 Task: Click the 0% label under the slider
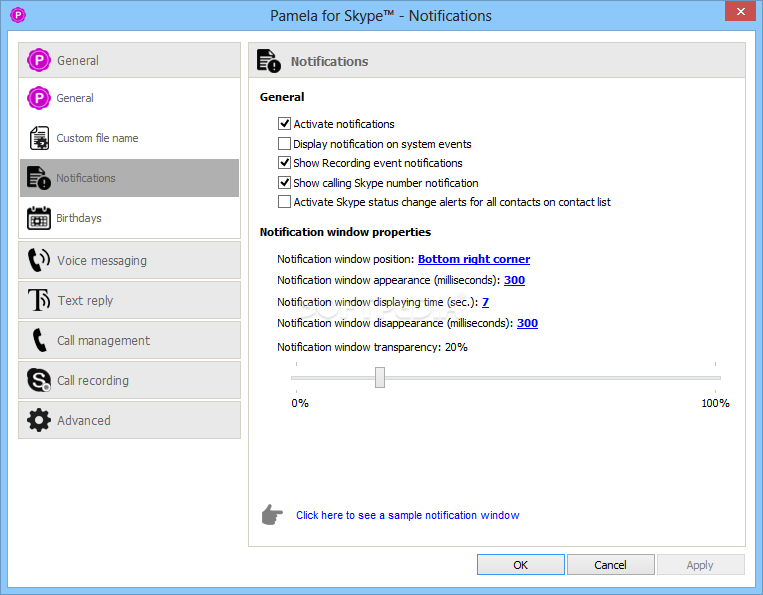300,403
